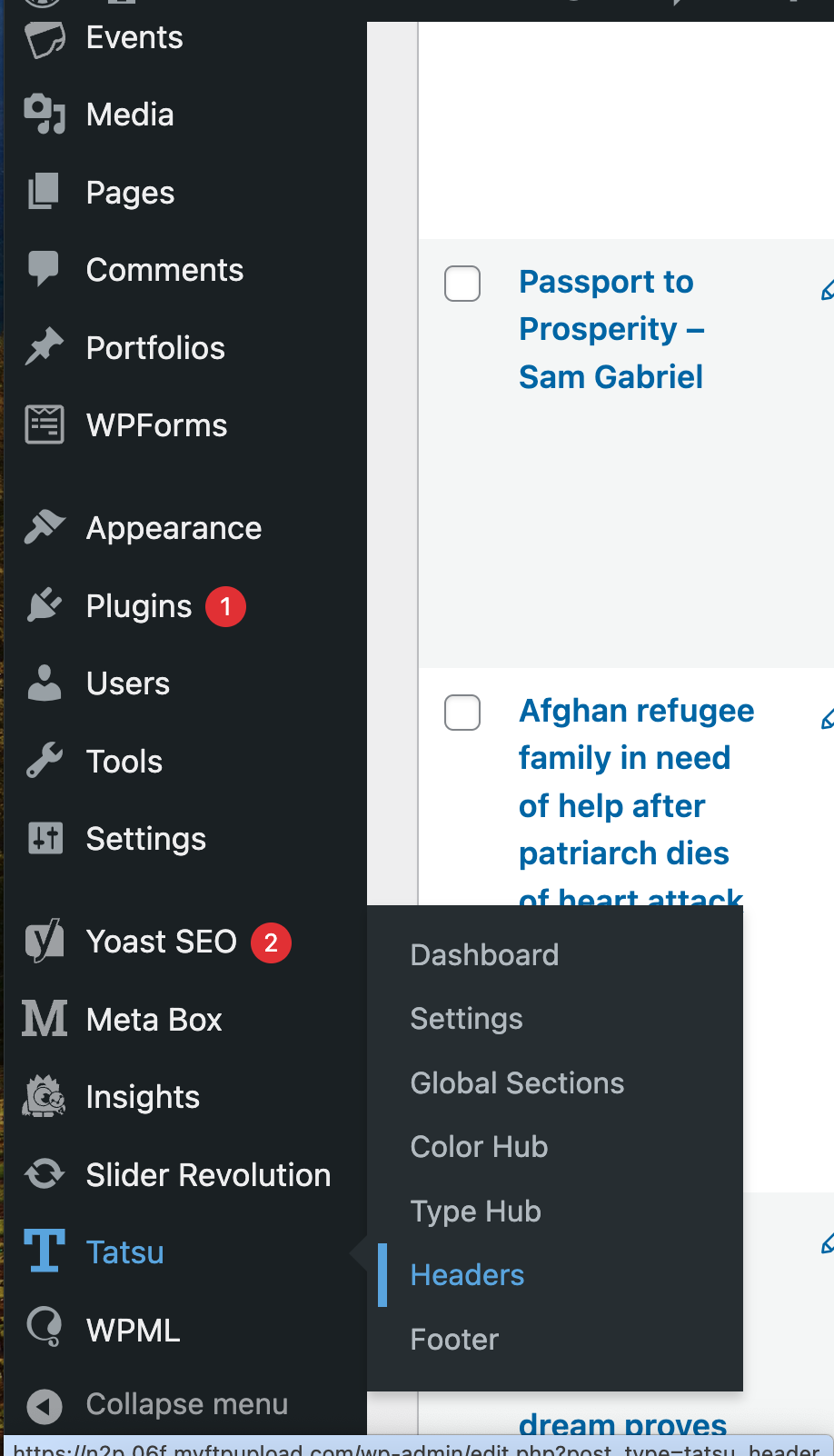The image size is (834, 1456).
Task: Tick the Afghan refugee family post checkbox
Action: pyautogui.click(x=462, y=713)
